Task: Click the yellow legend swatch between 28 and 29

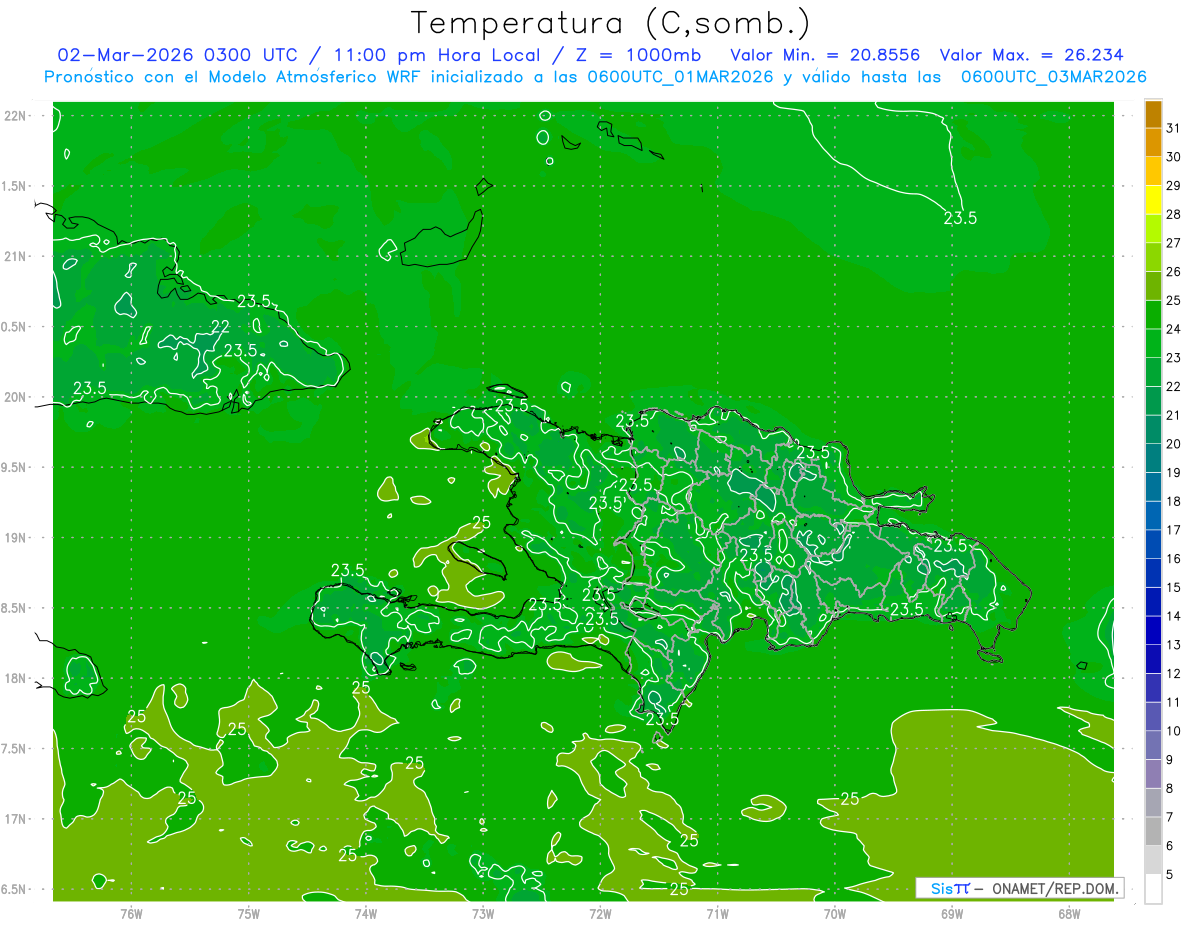Action: point(1153,200)
